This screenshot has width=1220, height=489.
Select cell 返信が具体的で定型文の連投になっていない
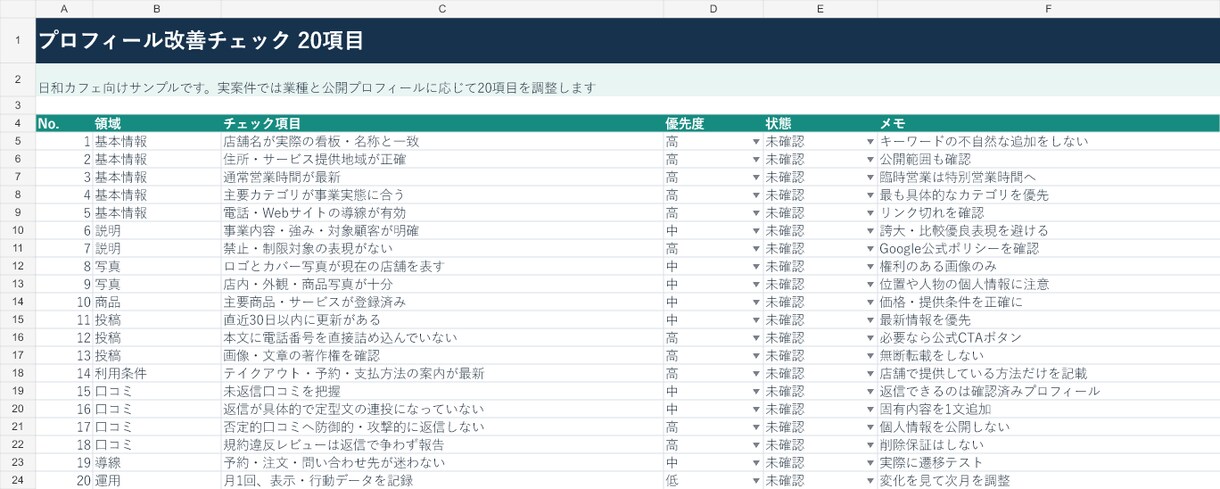tap(442, 410)
